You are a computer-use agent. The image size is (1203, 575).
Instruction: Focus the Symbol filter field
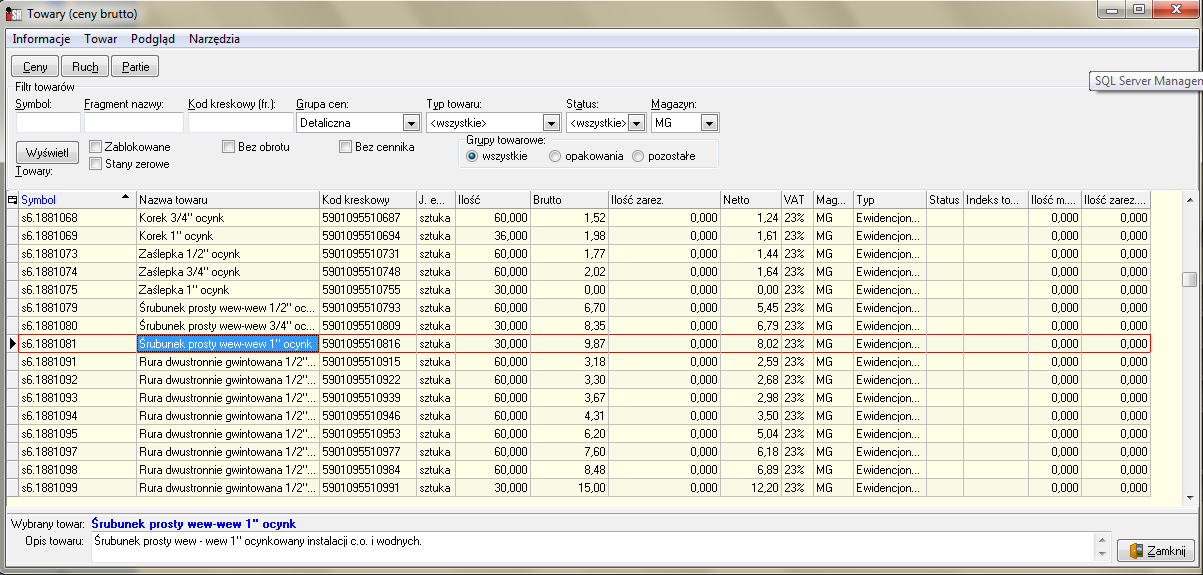tap(48, 122)
